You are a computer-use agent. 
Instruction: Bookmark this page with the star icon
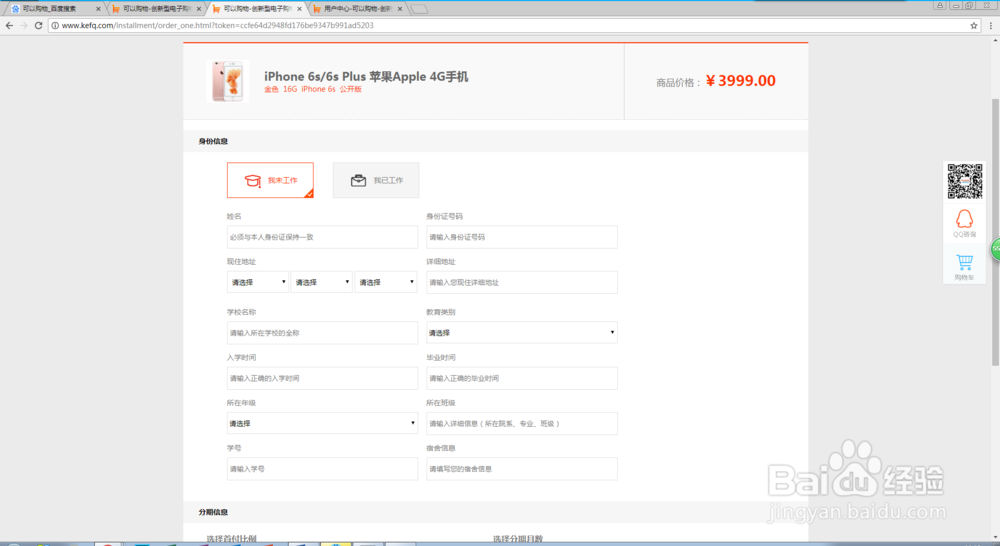click(974, 26)
